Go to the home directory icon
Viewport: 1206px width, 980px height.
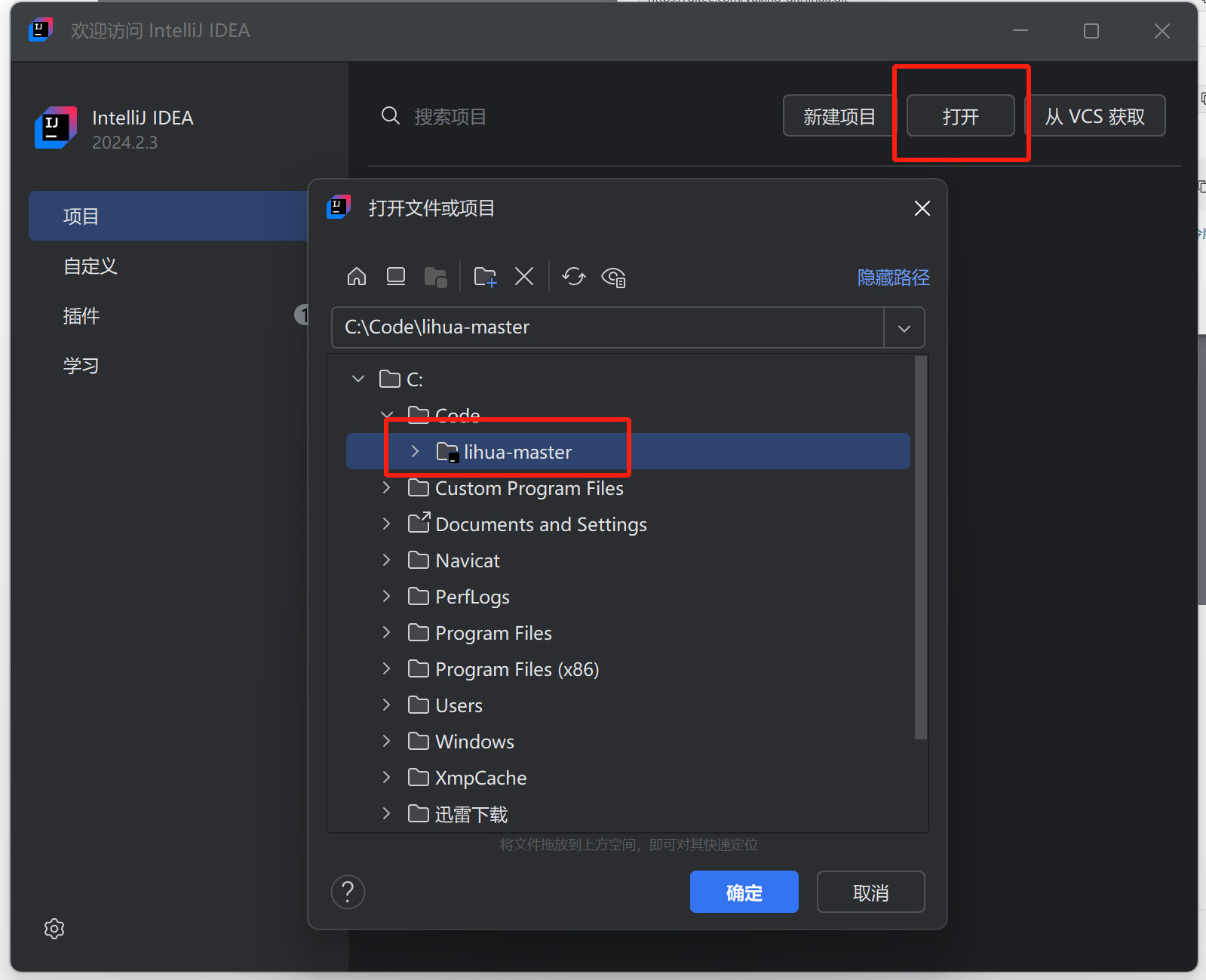click(x=357, y=277)
